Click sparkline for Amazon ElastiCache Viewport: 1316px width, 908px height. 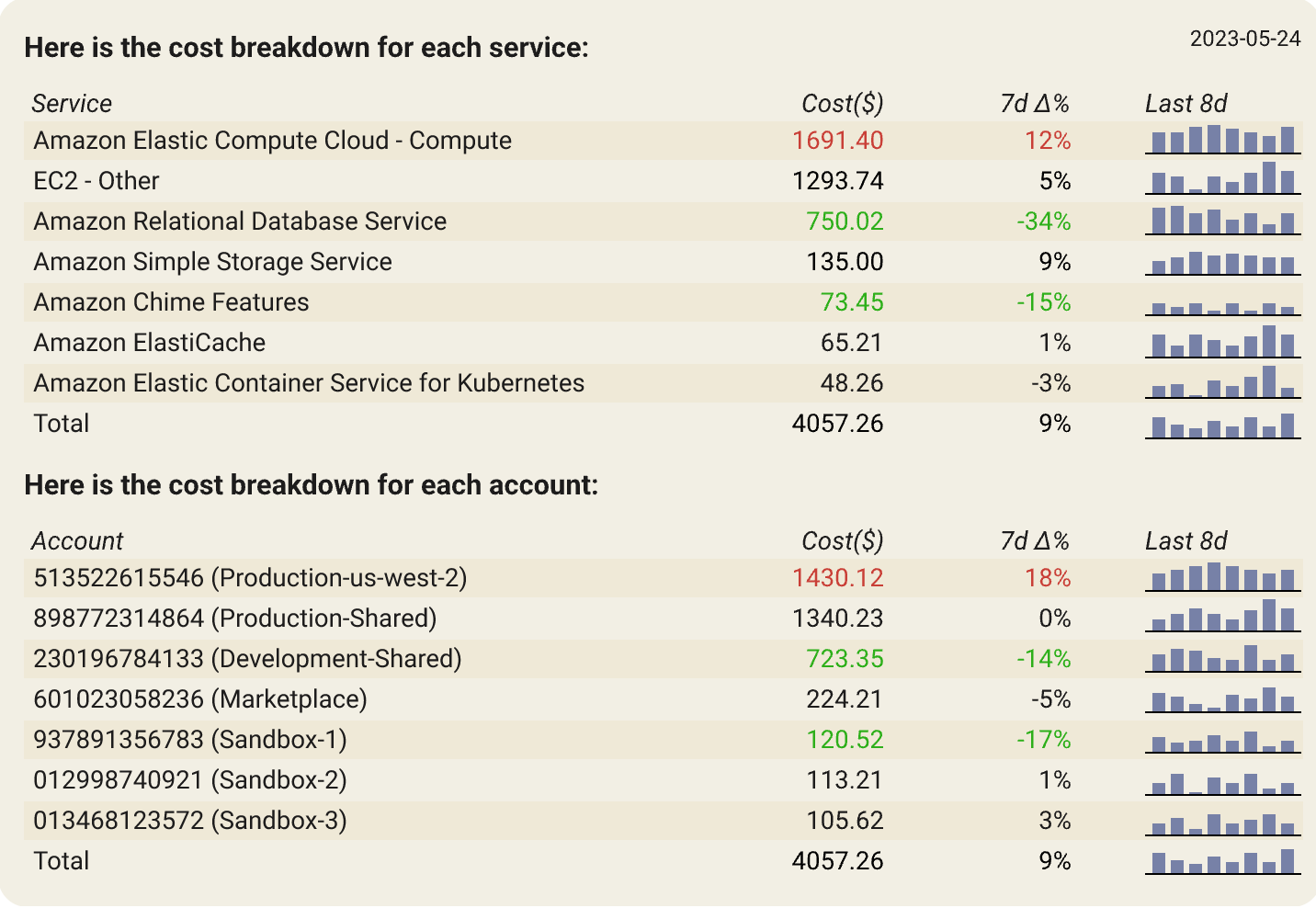tap(1223, 342)
